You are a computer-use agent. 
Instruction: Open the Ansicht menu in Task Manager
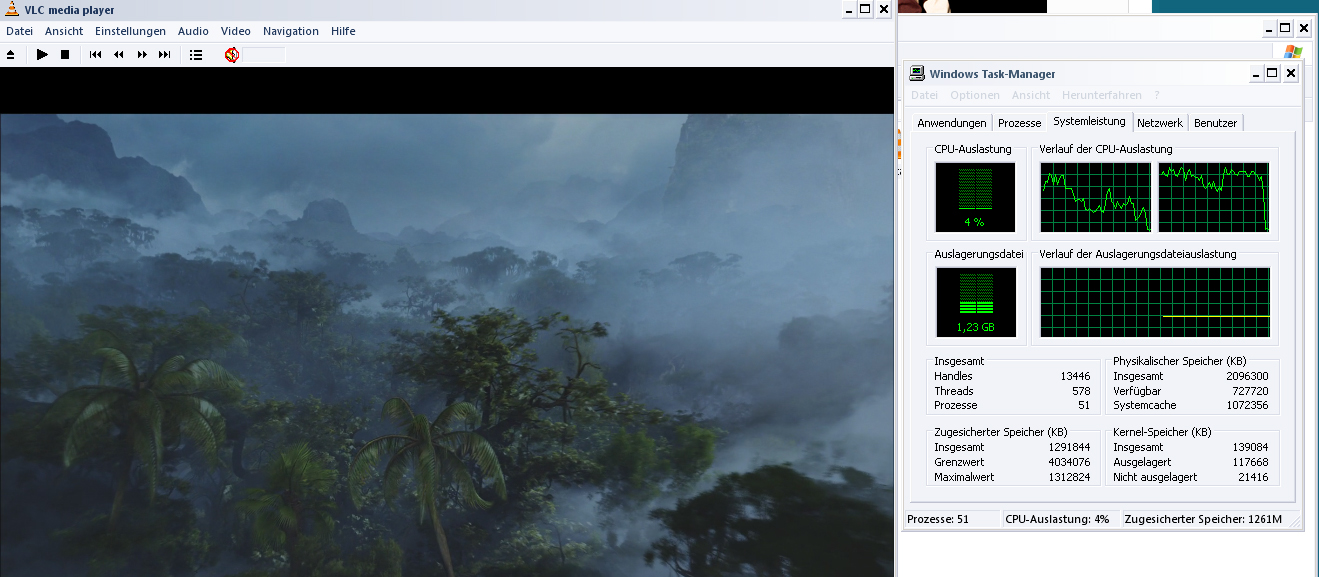(x=1031, y=95)
